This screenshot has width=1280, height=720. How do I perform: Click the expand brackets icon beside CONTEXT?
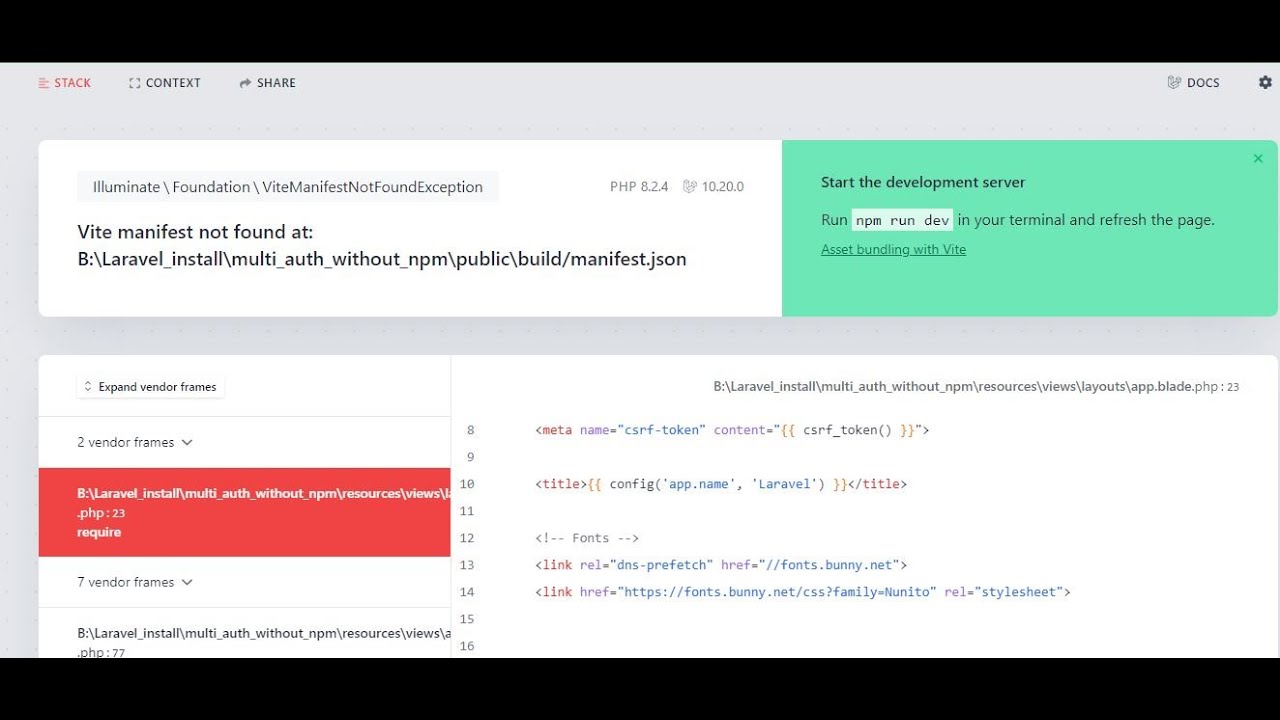pyautogui.click(x=134, y=83)
